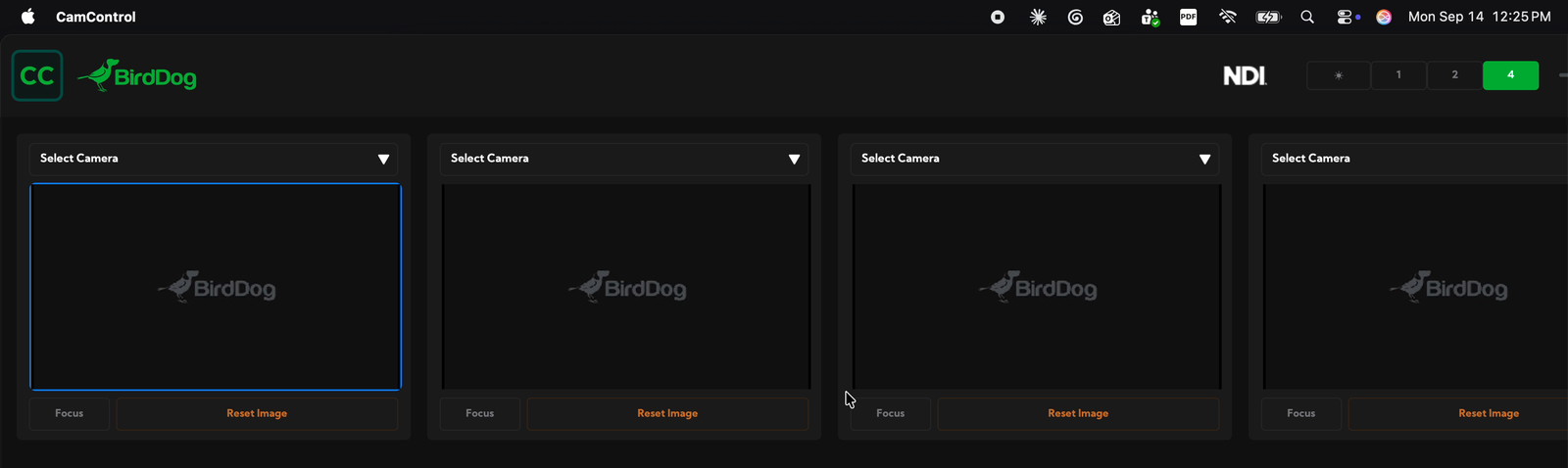The width and height of the screenshot is (1568, 468).
Task: Click the third panel's dropdown arrow
Action: pos(1204,160)
